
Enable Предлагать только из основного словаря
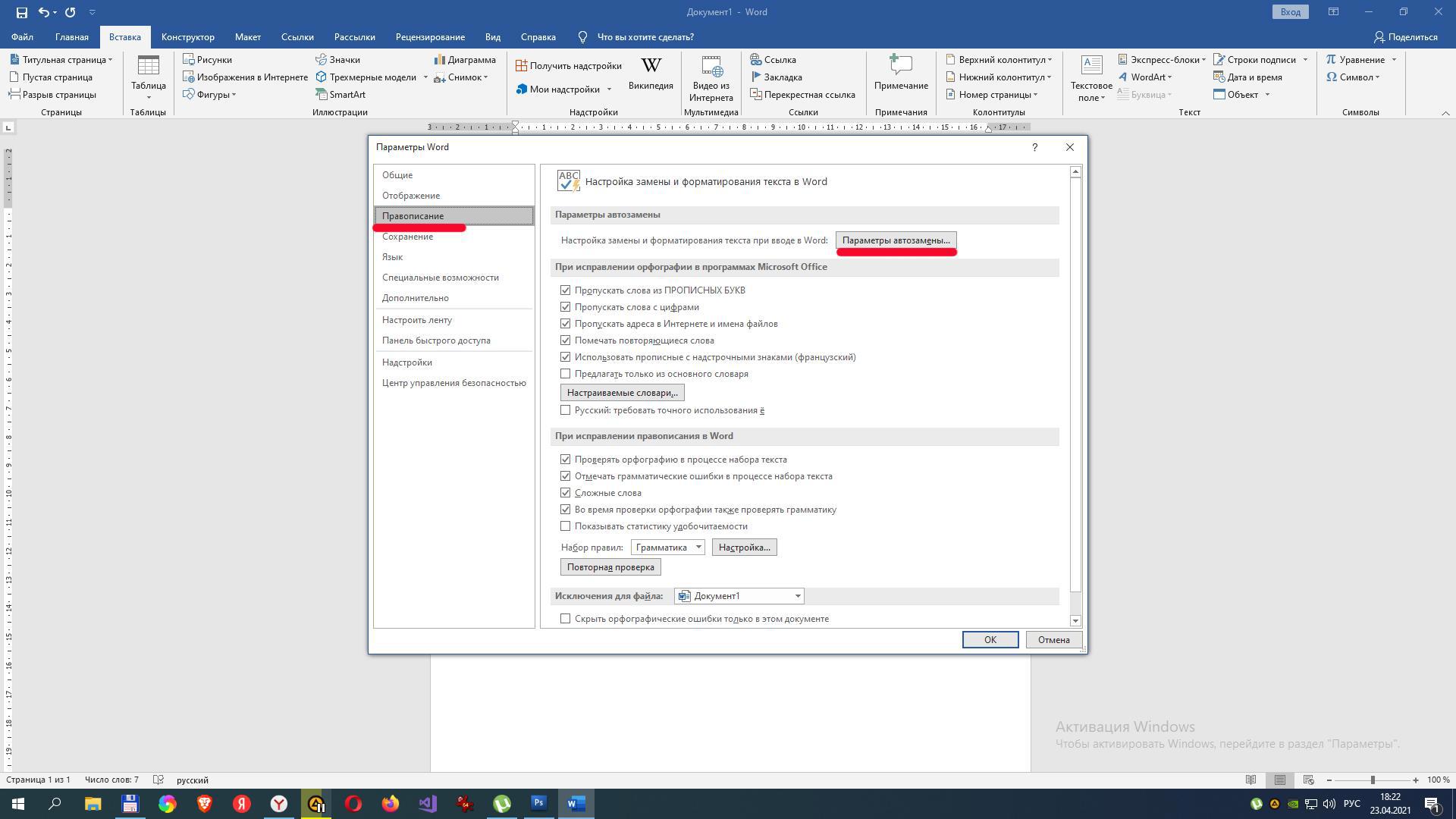pyautogui.click(x=565, y=374)
